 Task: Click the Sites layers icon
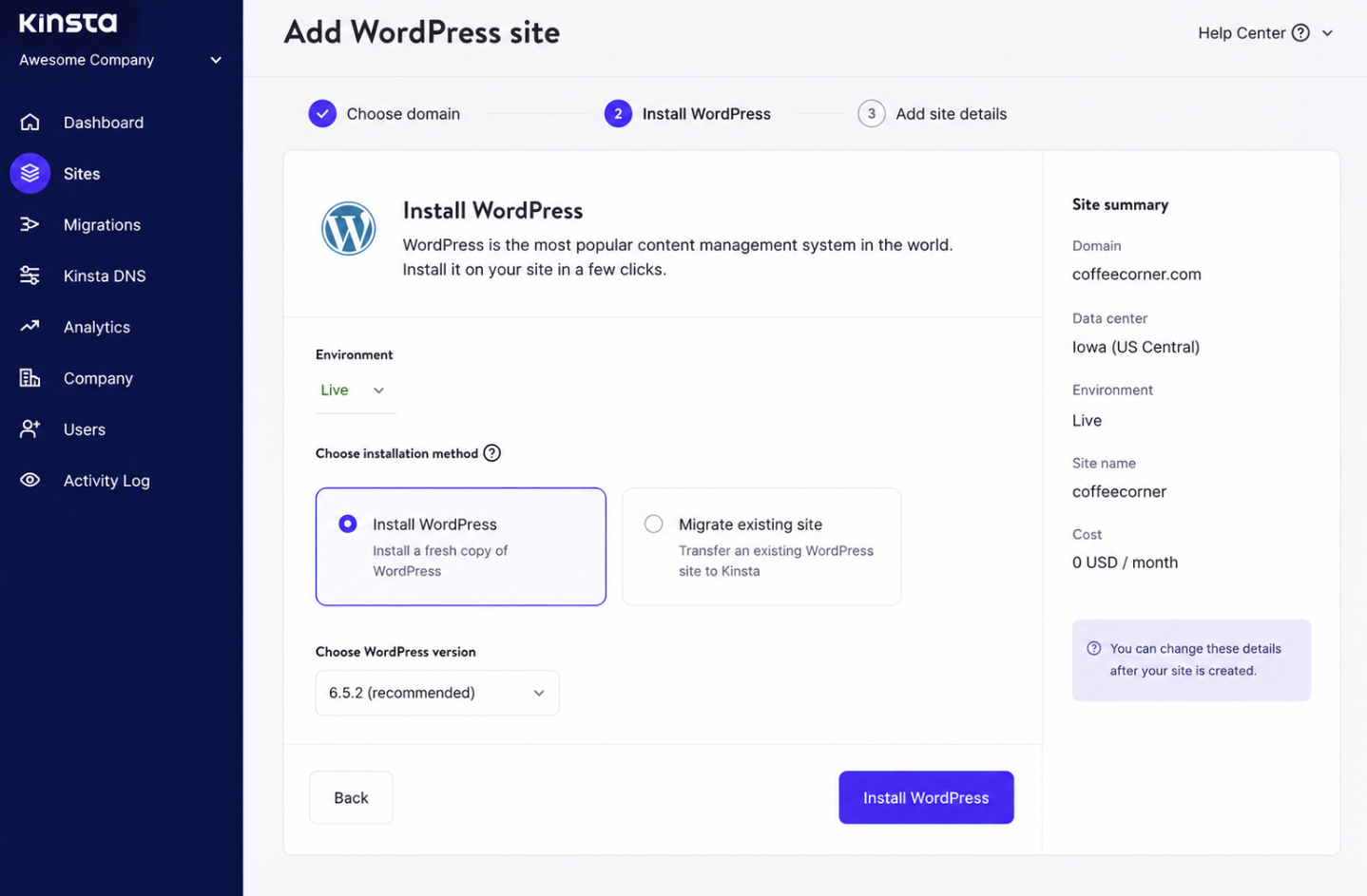point(30,173)
